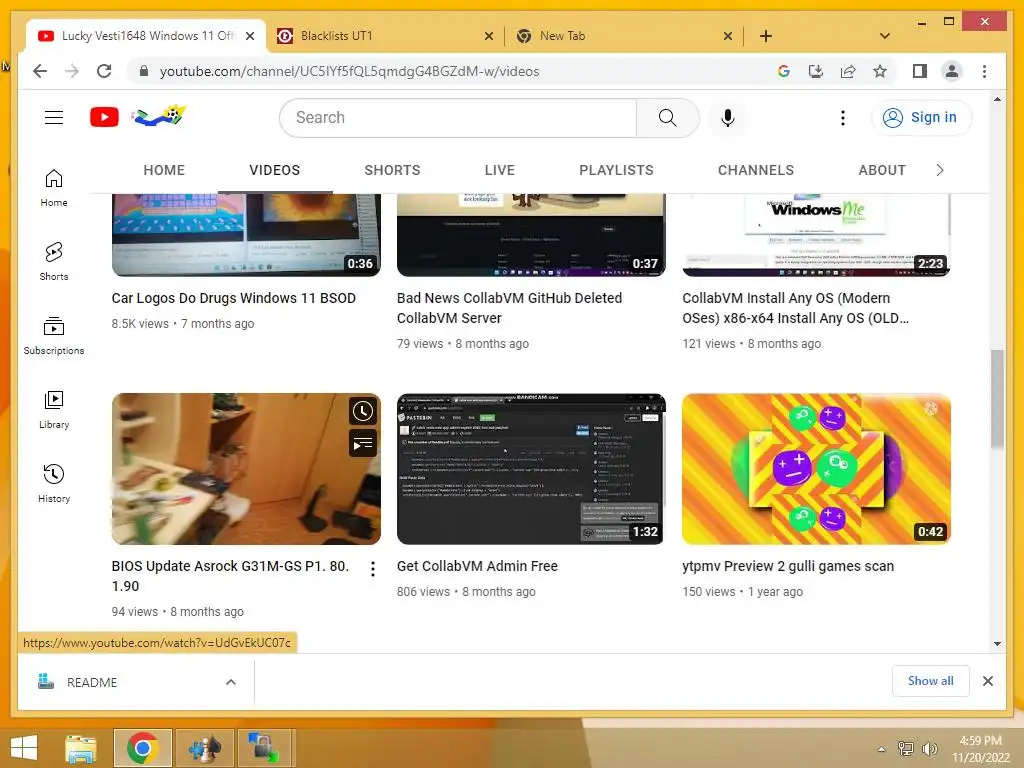Viewport: 1024px width, 768px height.
Task: Open Bad News CollabVM GitHub Deleted title
Action: [509, 308]
